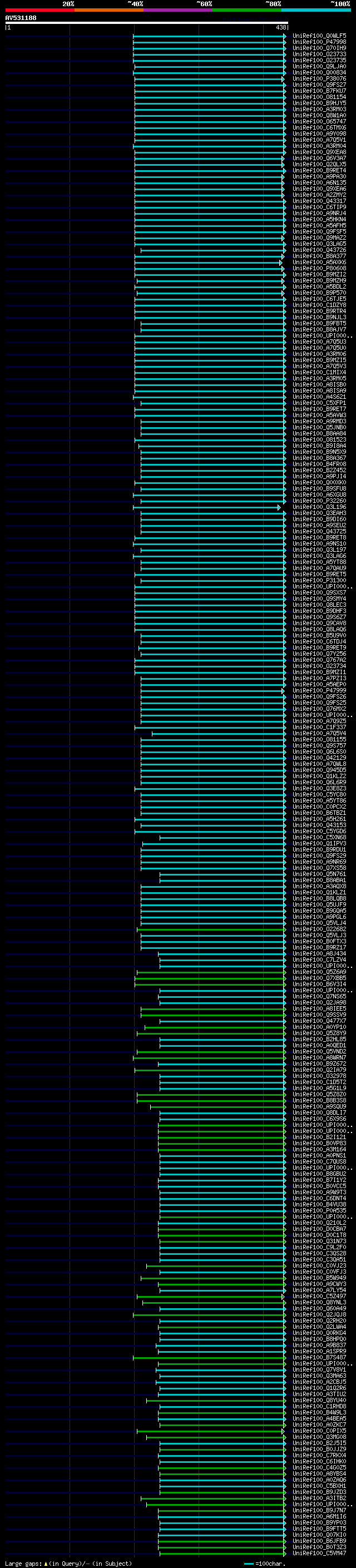Click the query end position 438
Viewport: 356px width, 1568px height.
[280, 27]
